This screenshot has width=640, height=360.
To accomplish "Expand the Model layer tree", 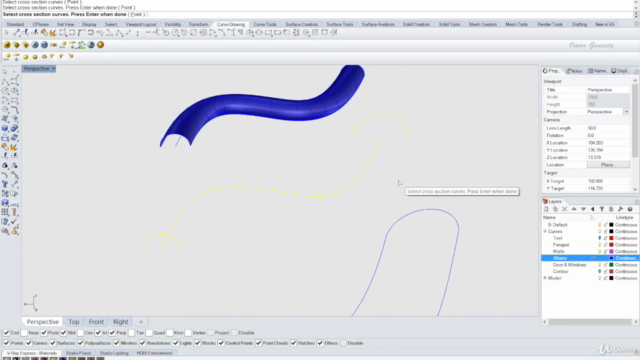I will click(545, 278).
